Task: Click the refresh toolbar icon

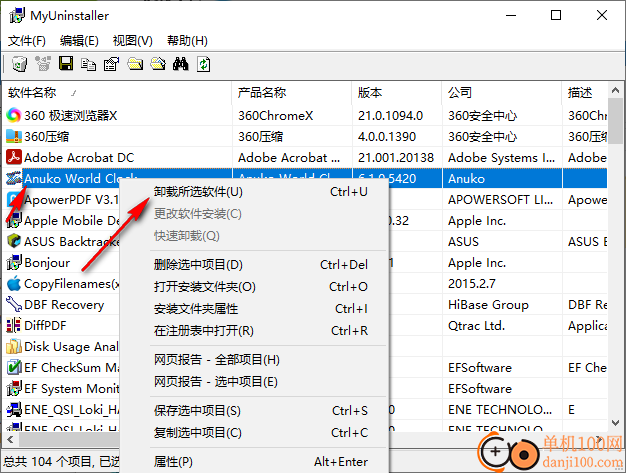Action: (x=204, y=64)
